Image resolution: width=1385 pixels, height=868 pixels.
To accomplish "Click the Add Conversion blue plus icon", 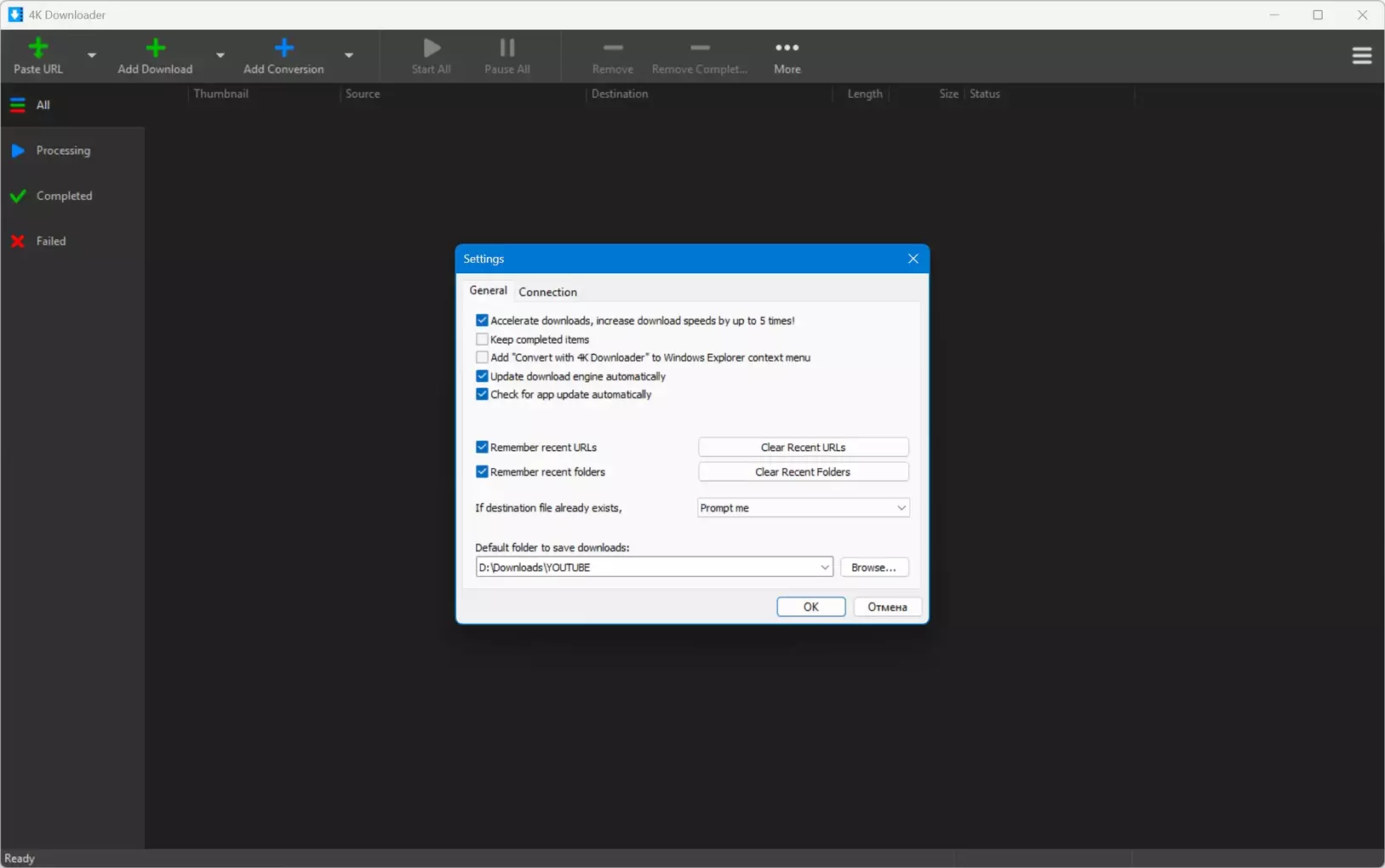I will pos(283,49).
